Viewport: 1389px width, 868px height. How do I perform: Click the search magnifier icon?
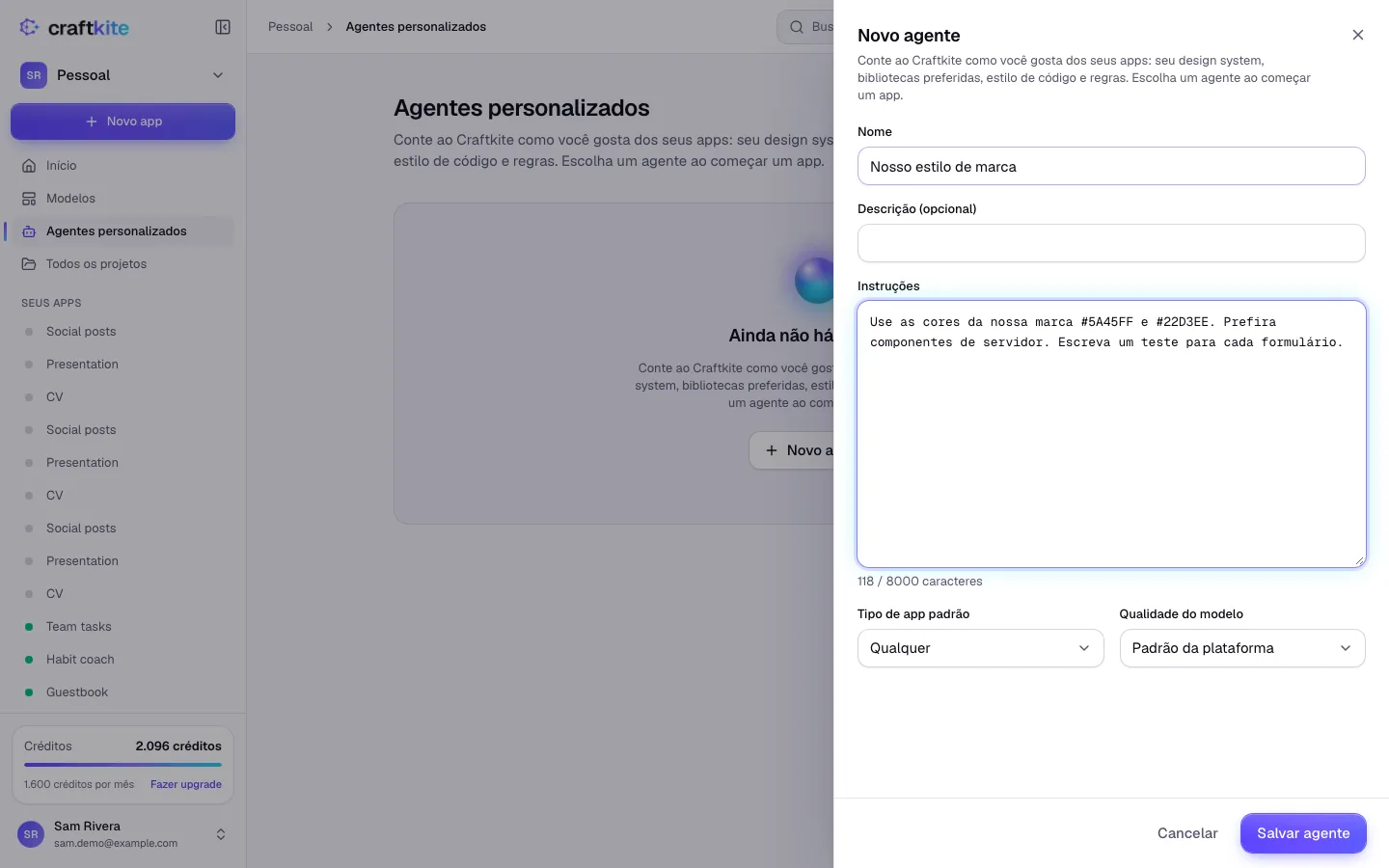coord(797,27)
